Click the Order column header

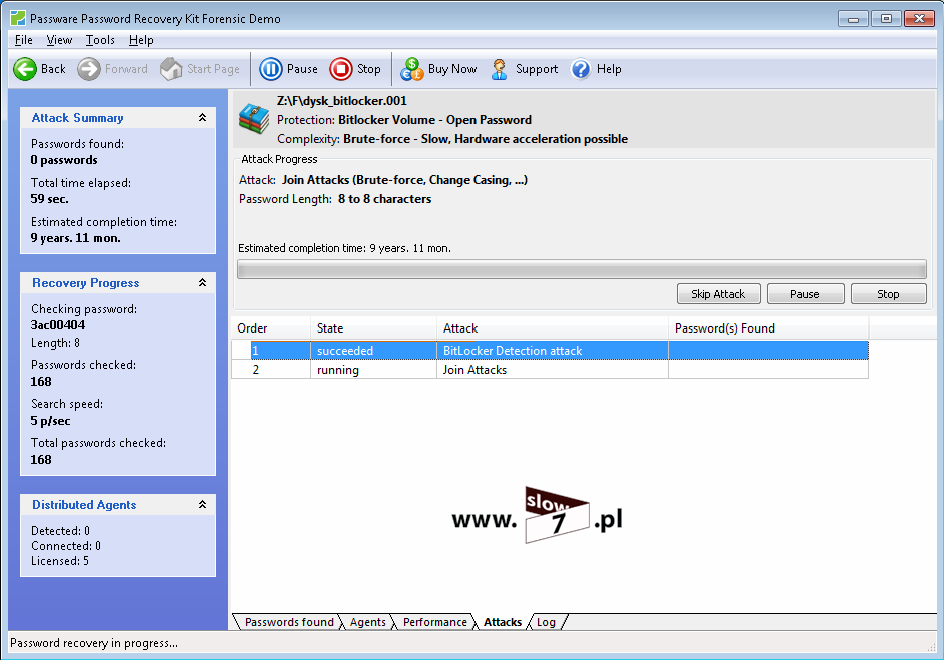coord(271,328)
